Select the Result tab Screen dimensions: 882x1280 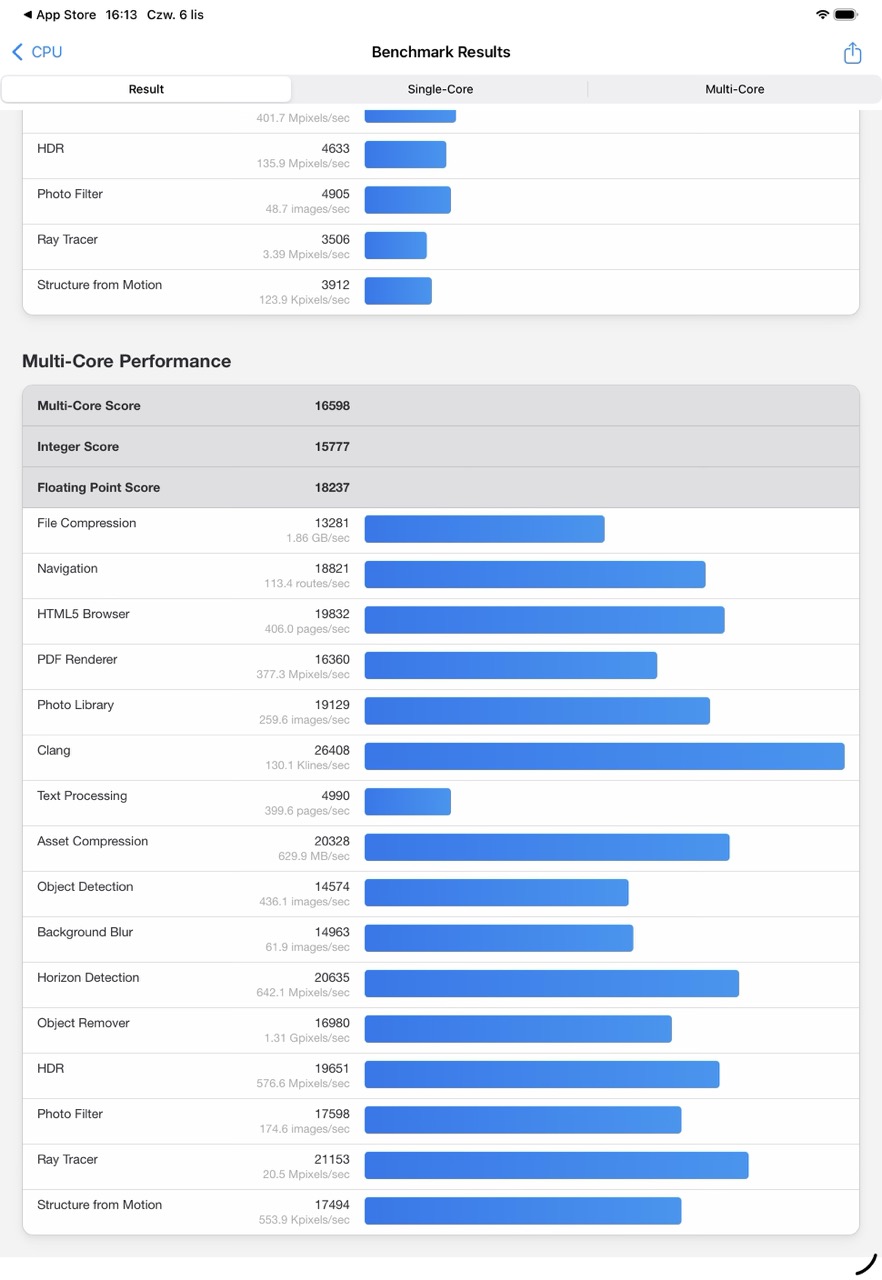click(146, 89)
